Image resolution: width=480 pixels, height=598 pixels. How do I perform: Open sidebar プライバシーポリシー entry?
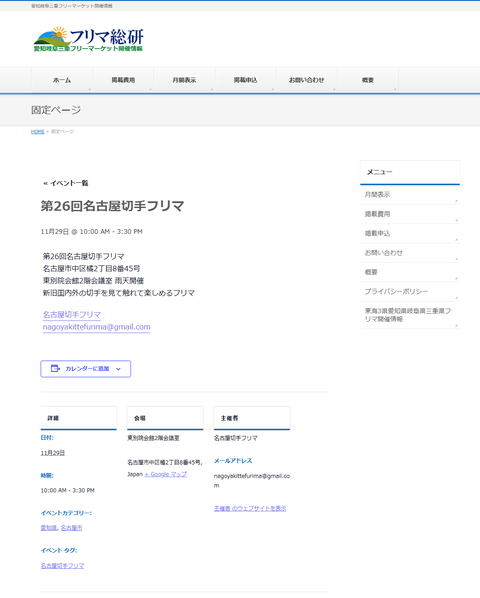[410, 292]
